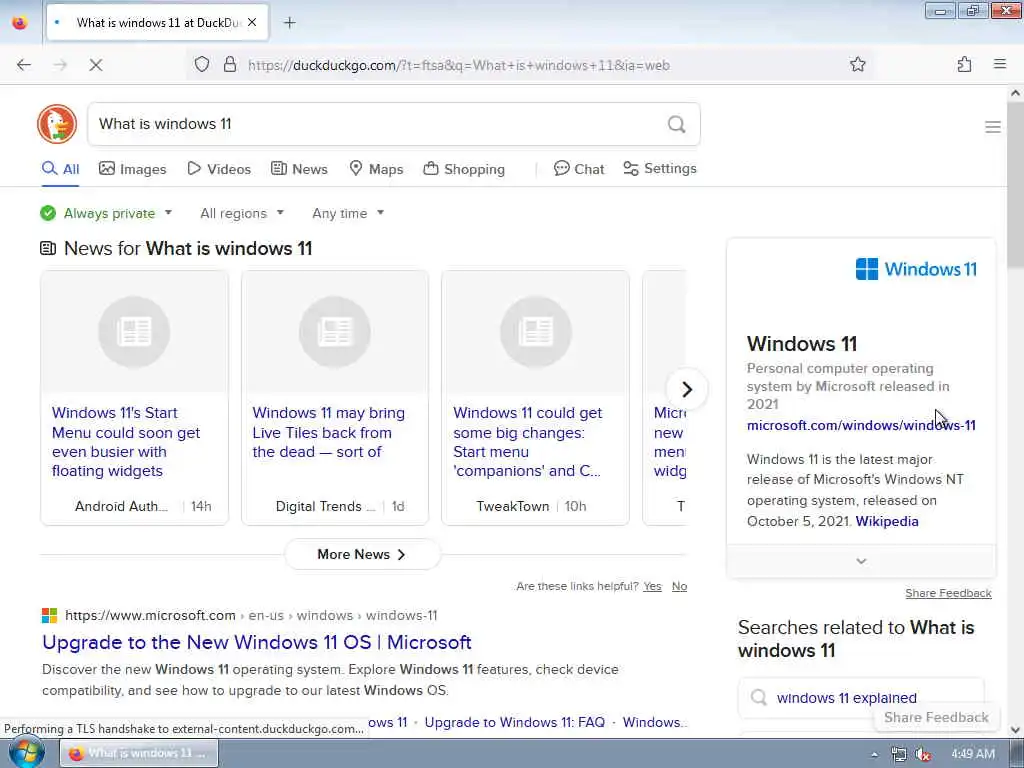Image resolution: width=1024 pixels, height=768 pixels.
Task: Stop loading the page with X button
Action: click(x=95, y=65)
